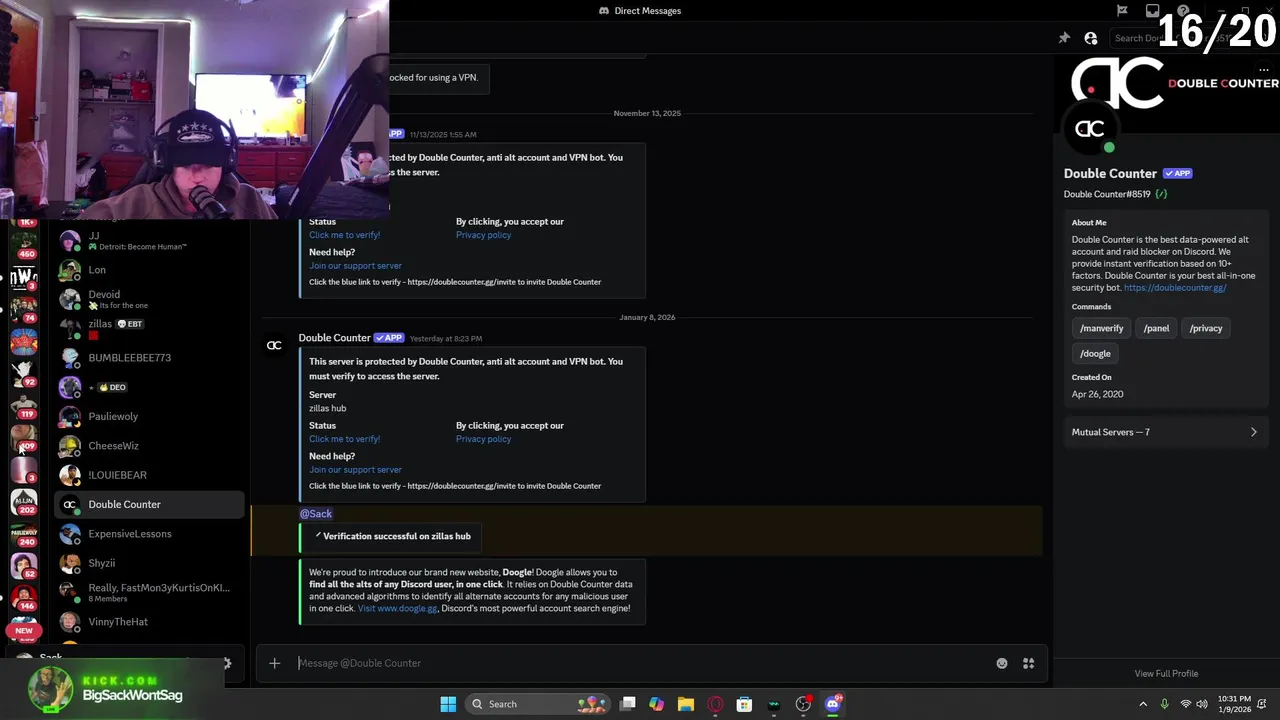
Task: Open Double Counter author name in chat
Action: tap(334, 338)
